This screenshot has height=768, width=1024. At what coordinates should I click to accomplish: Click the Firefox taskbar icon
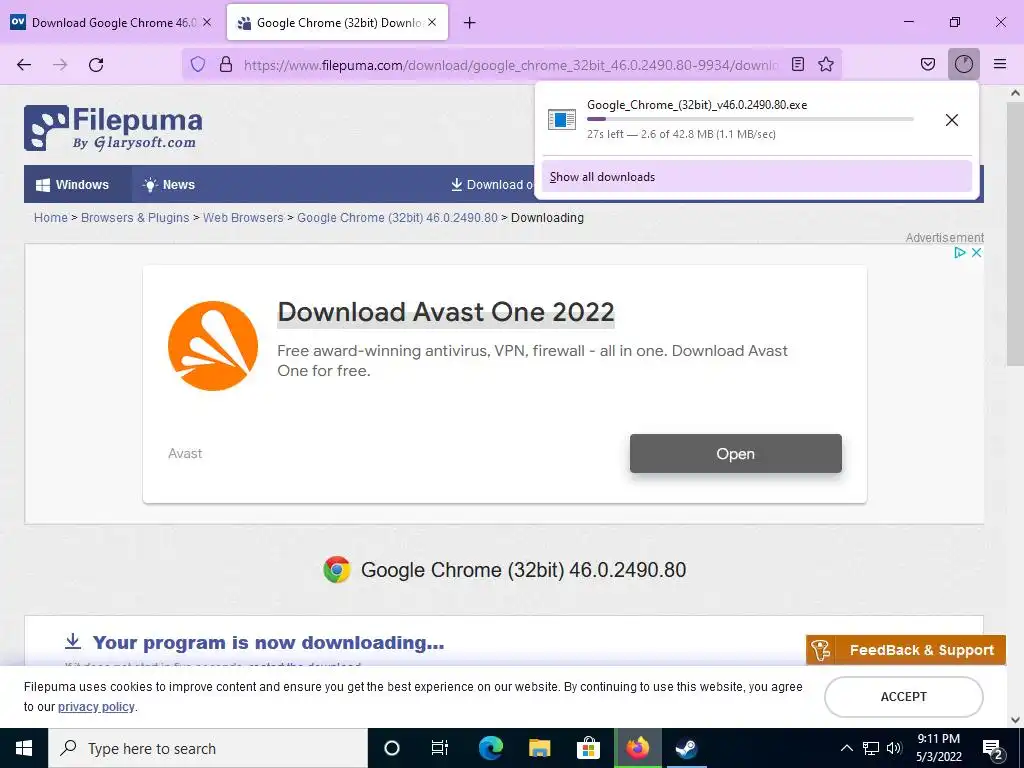tap(637, 748)
